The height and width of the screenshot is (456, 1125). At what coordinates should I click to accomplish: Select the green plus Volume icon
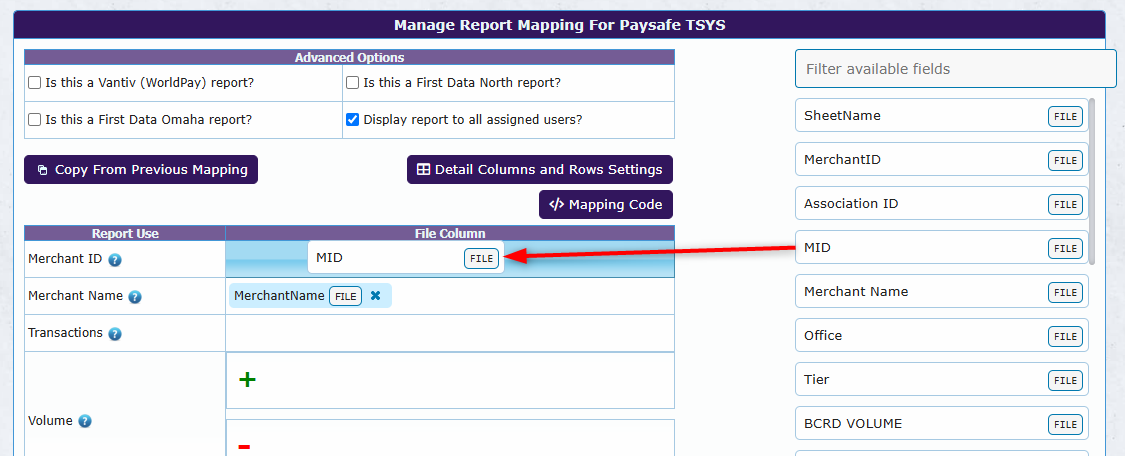tap(247, 379)
